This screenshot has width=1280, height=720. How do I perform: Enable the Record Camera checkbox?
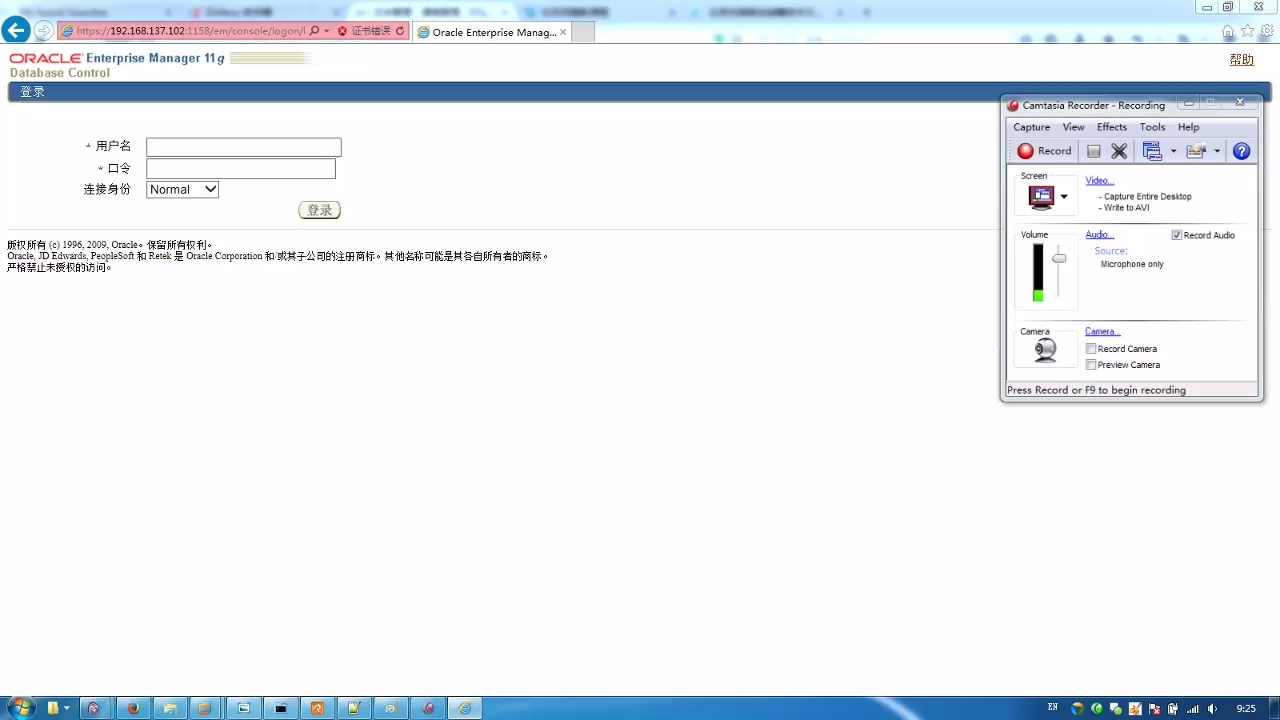[1091, 349]
